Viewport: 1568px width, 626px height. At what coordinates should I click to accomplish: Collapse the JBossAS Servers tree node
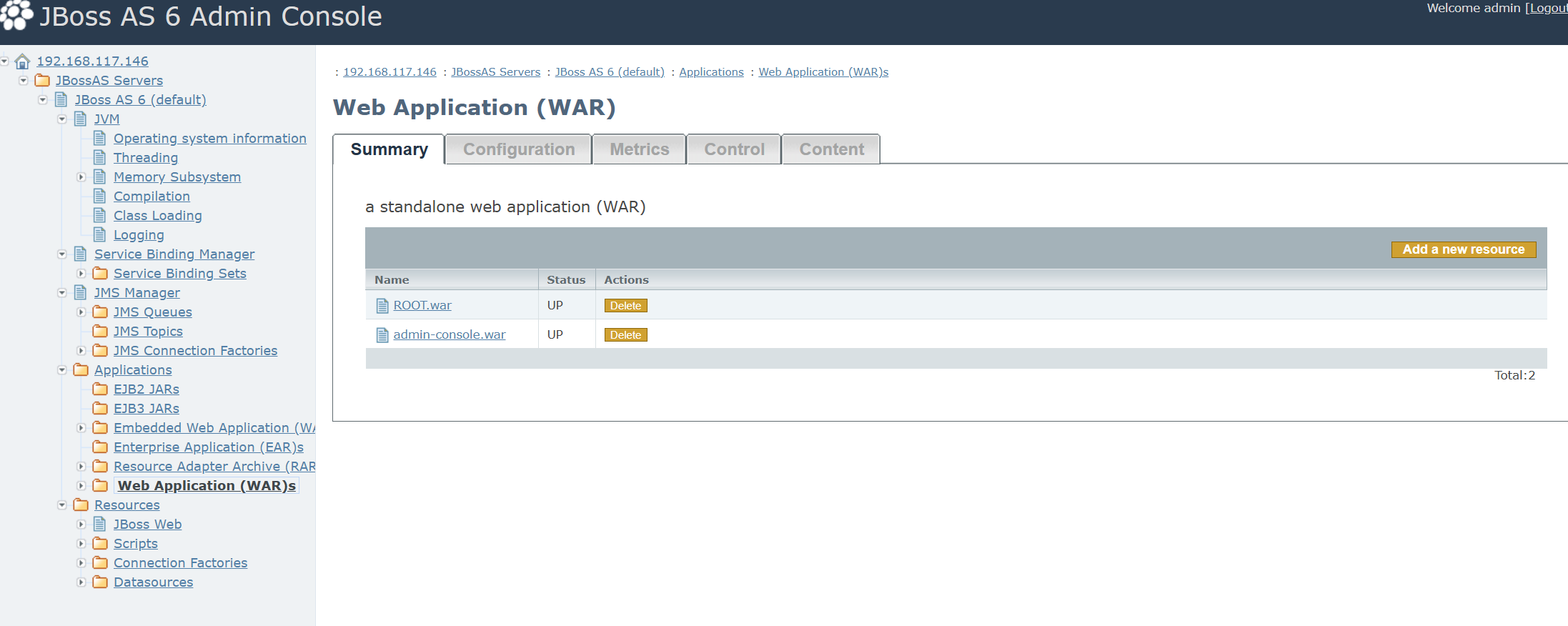(24, 81)
